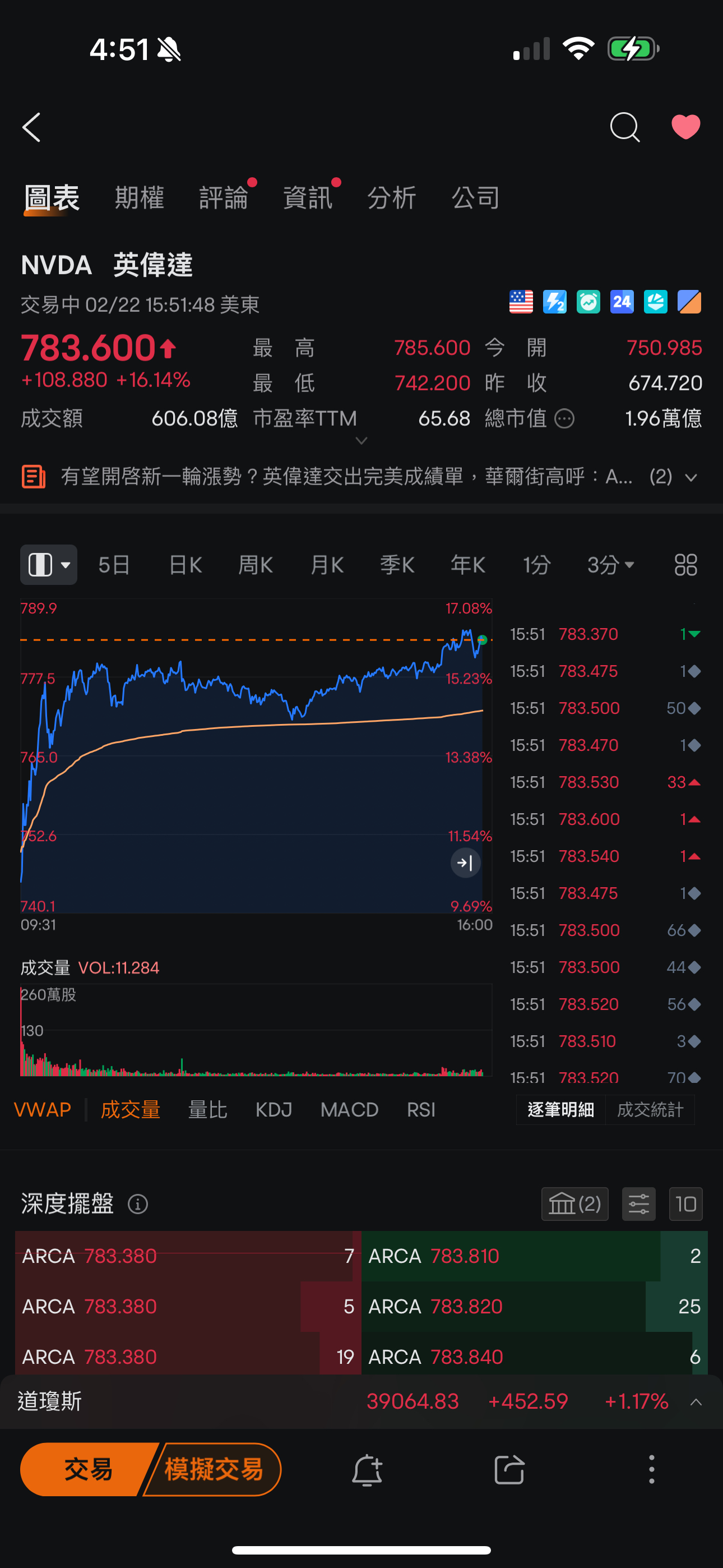Expand the news list (2) chevron

click(x=690, y=477)
